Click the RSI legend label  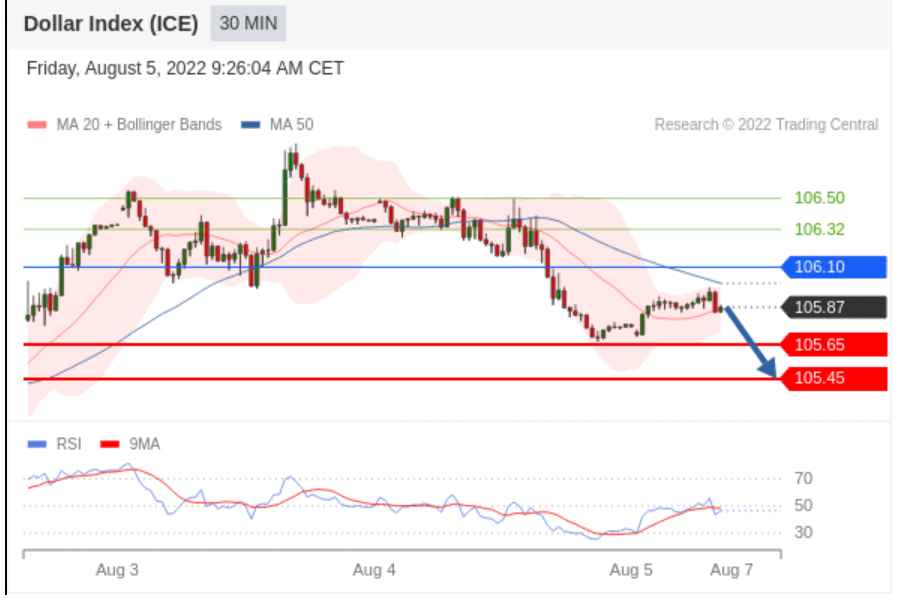point(69,444)
